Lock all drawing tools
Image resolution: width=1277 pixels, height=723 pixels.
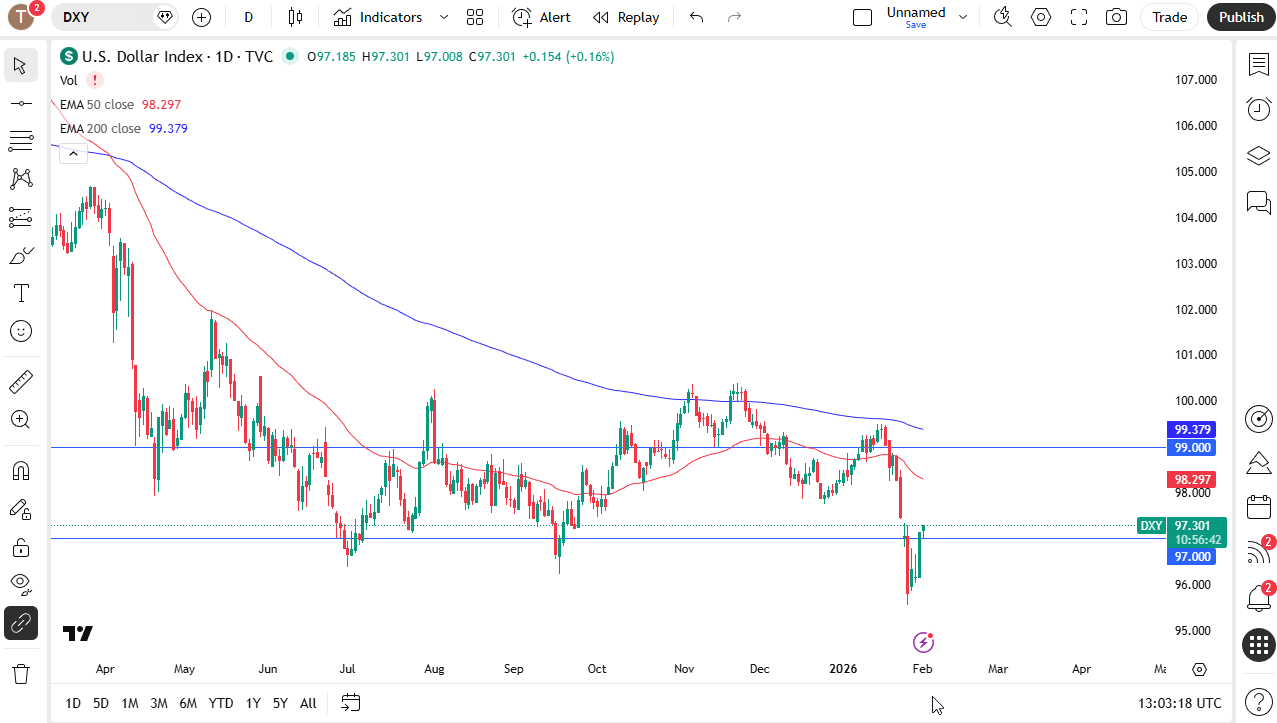tap(21, 547)
